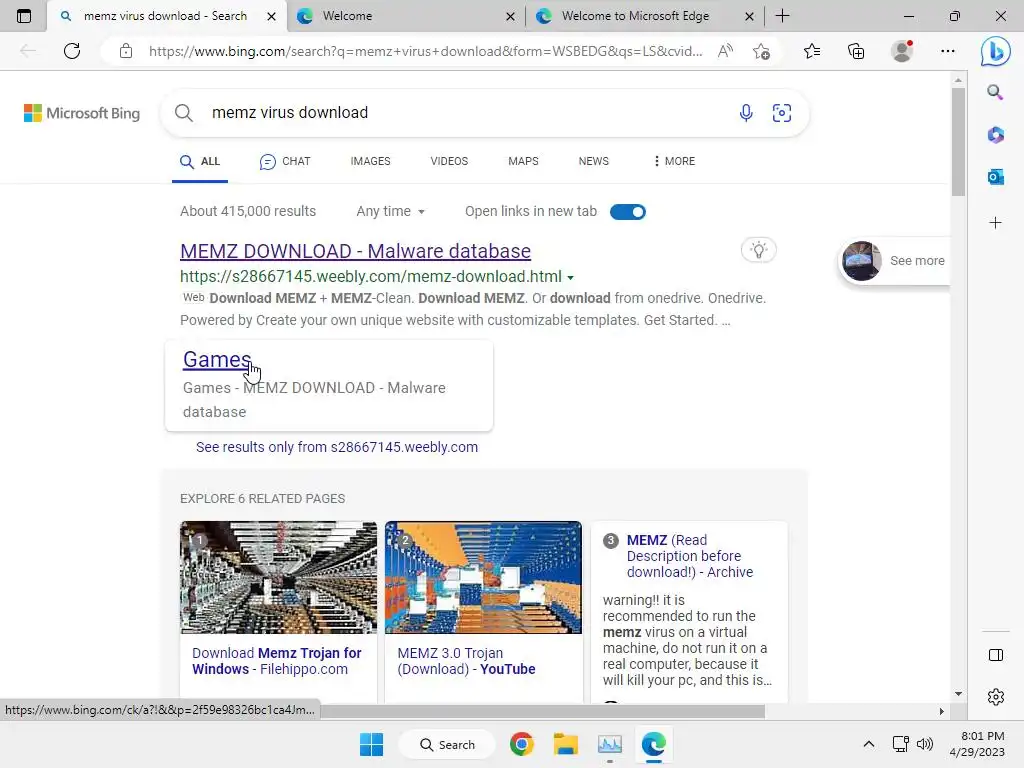Click the Filehippo card thumbnail image

tap(278, 577)
